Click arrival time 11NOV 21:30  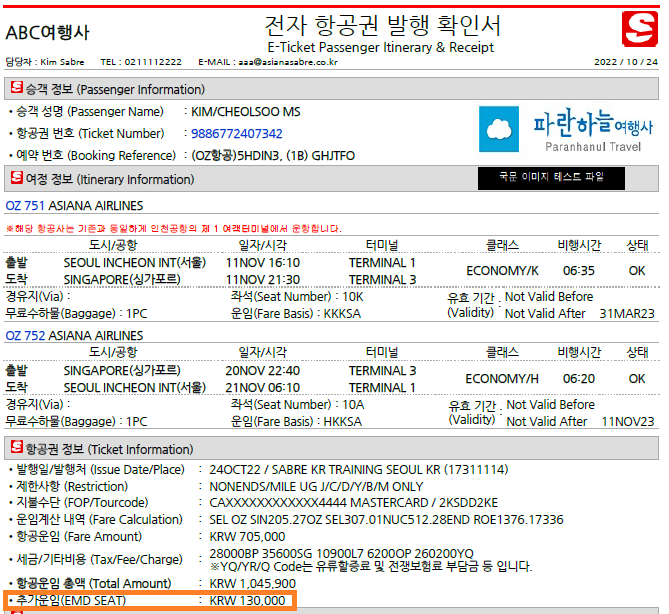[263, 279]
